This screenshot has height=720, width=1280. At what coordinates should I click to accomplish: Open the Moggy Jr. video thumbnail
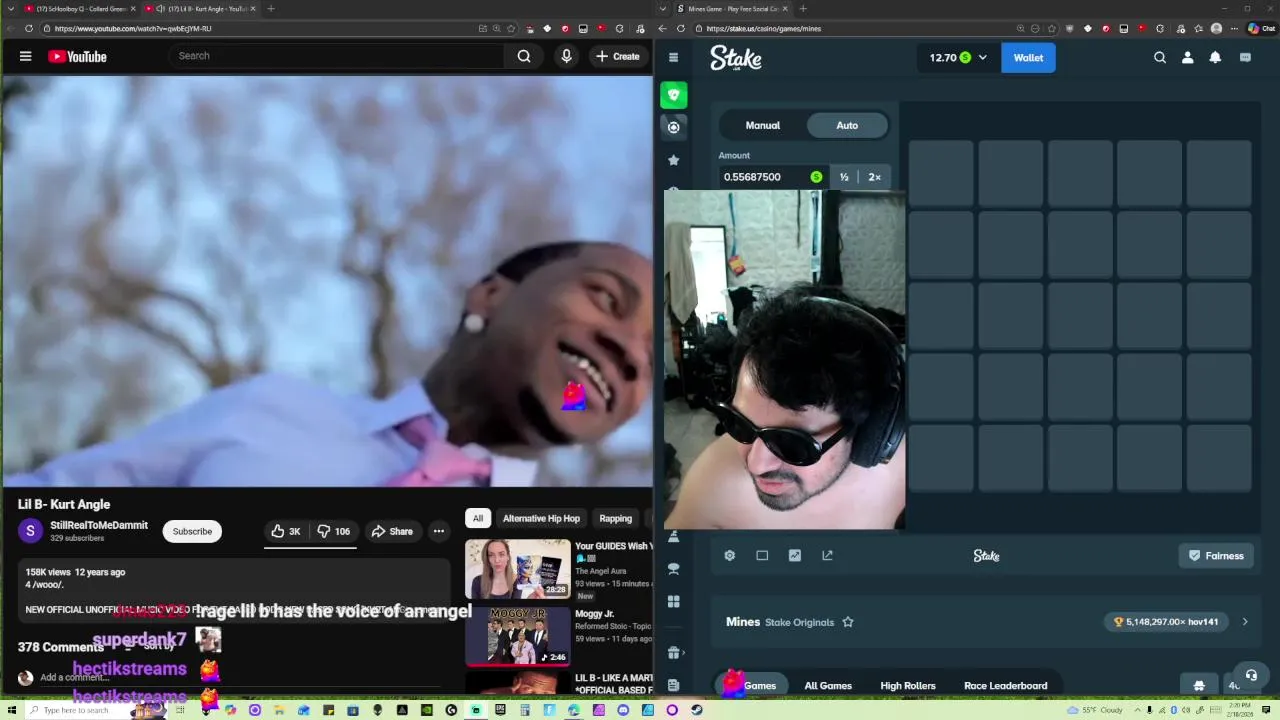pos(517,635)
